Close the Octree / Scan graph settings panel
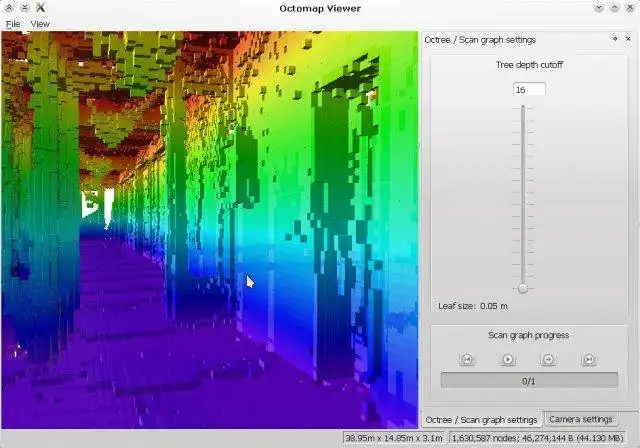 pos(628,39)
